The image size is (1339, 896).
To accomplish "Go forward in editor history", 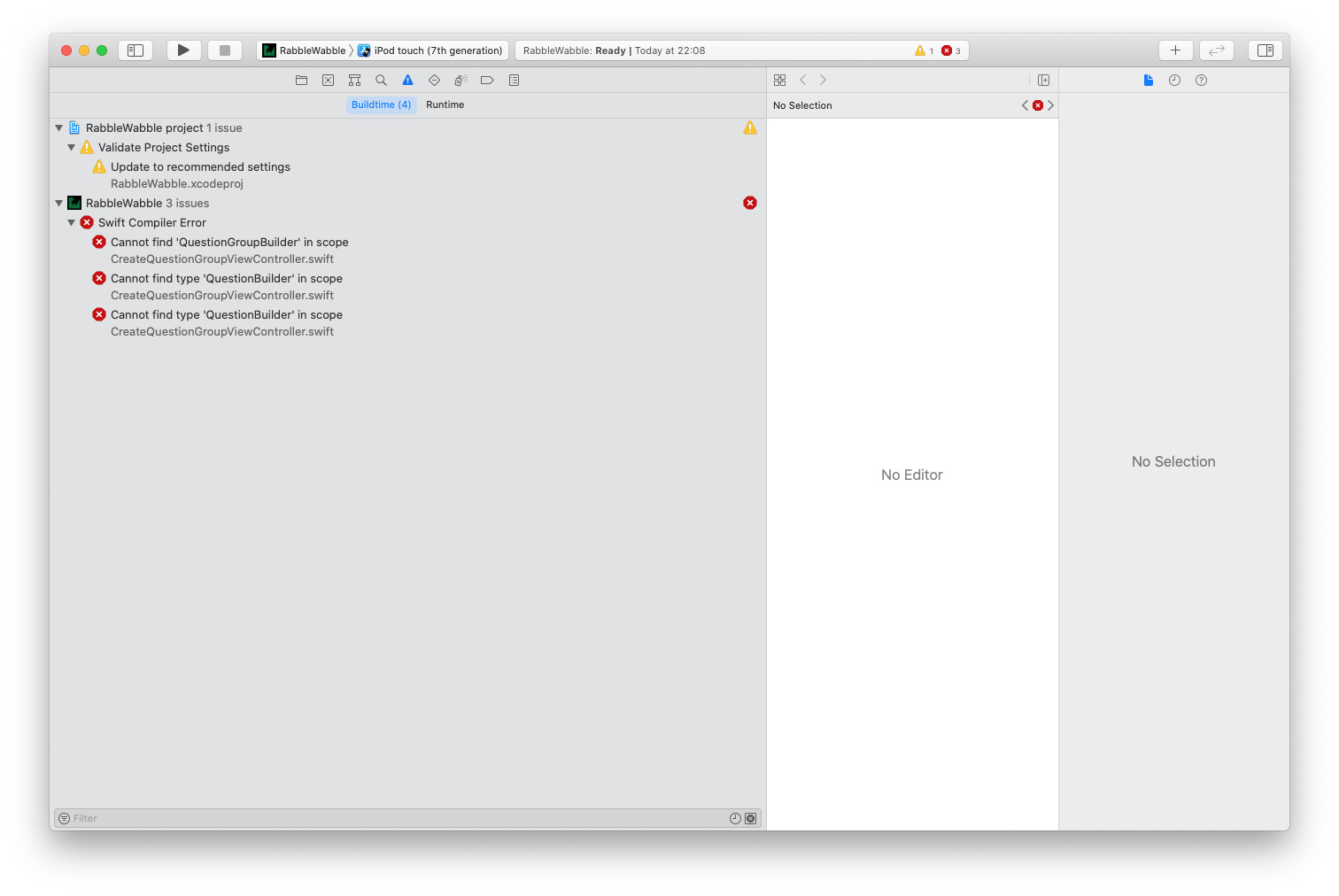I will click(x=823, y=80).
